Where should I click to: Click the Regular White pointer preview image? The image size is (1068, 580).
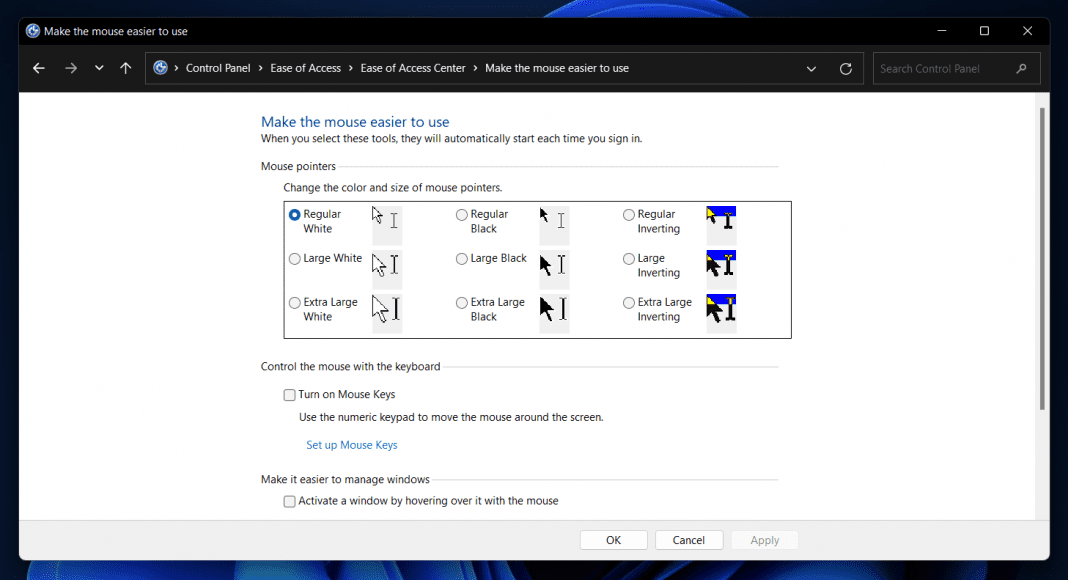[387, 225]
